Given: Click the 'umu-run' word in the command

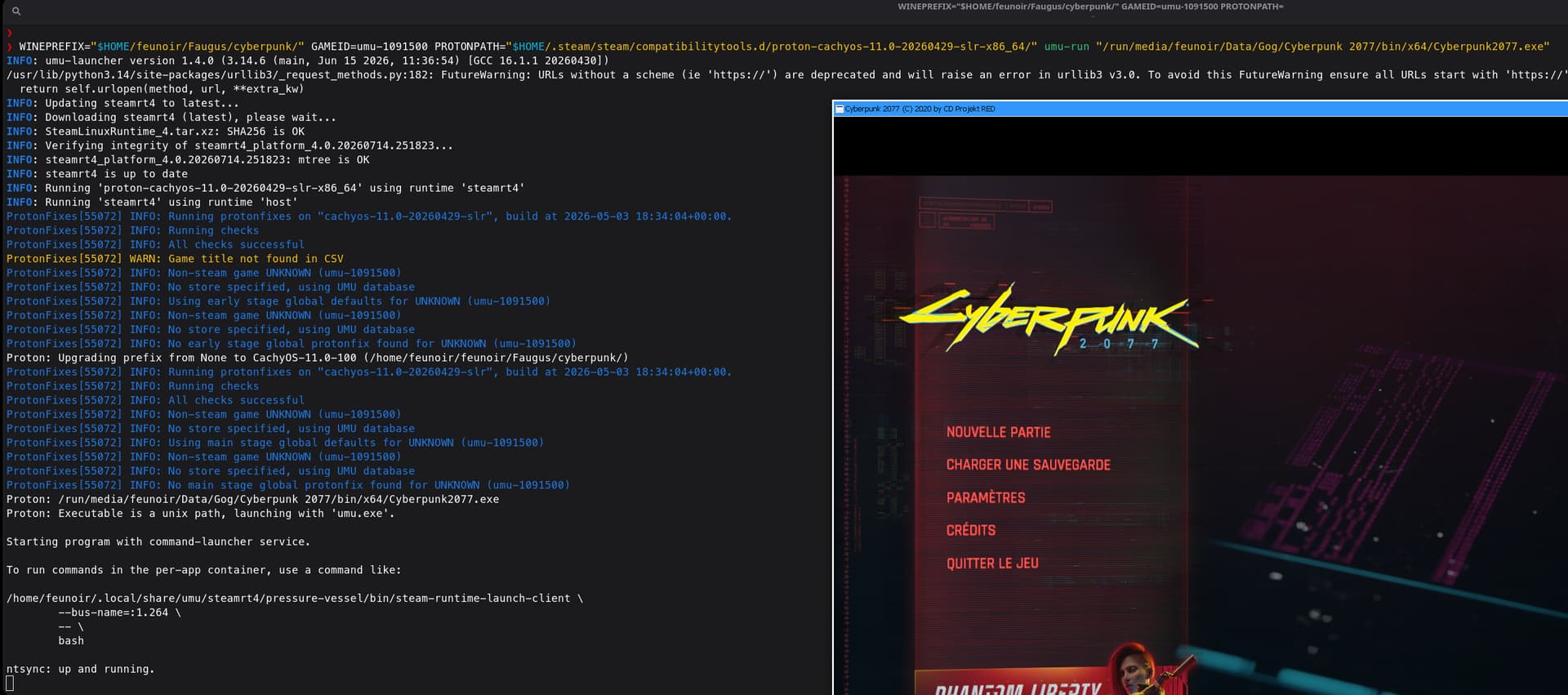Looking at the screenshot, I should click(x=1067, y=47).
